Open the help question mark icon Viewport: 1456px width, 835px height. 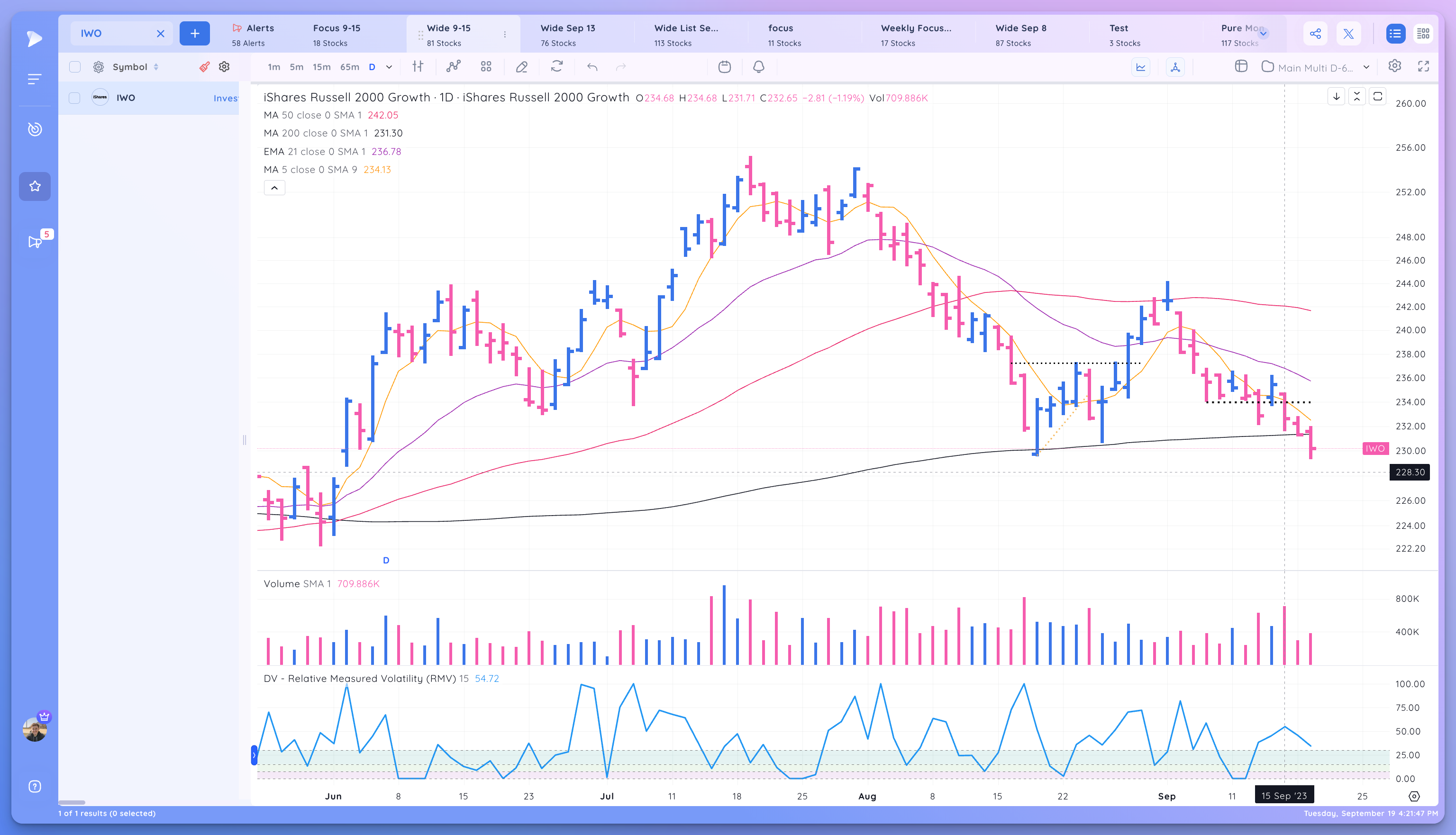click(35, 786)
